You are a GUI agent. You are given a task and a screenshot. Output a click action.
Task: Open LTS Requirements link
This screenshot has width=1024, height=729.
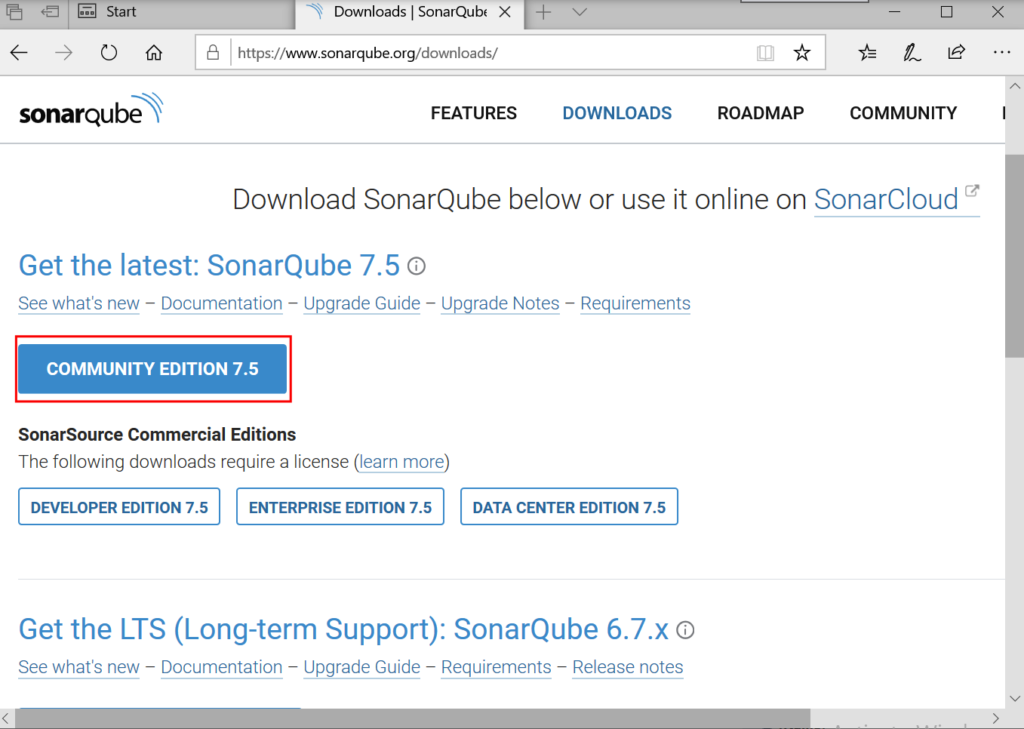(x=496, y=667)
